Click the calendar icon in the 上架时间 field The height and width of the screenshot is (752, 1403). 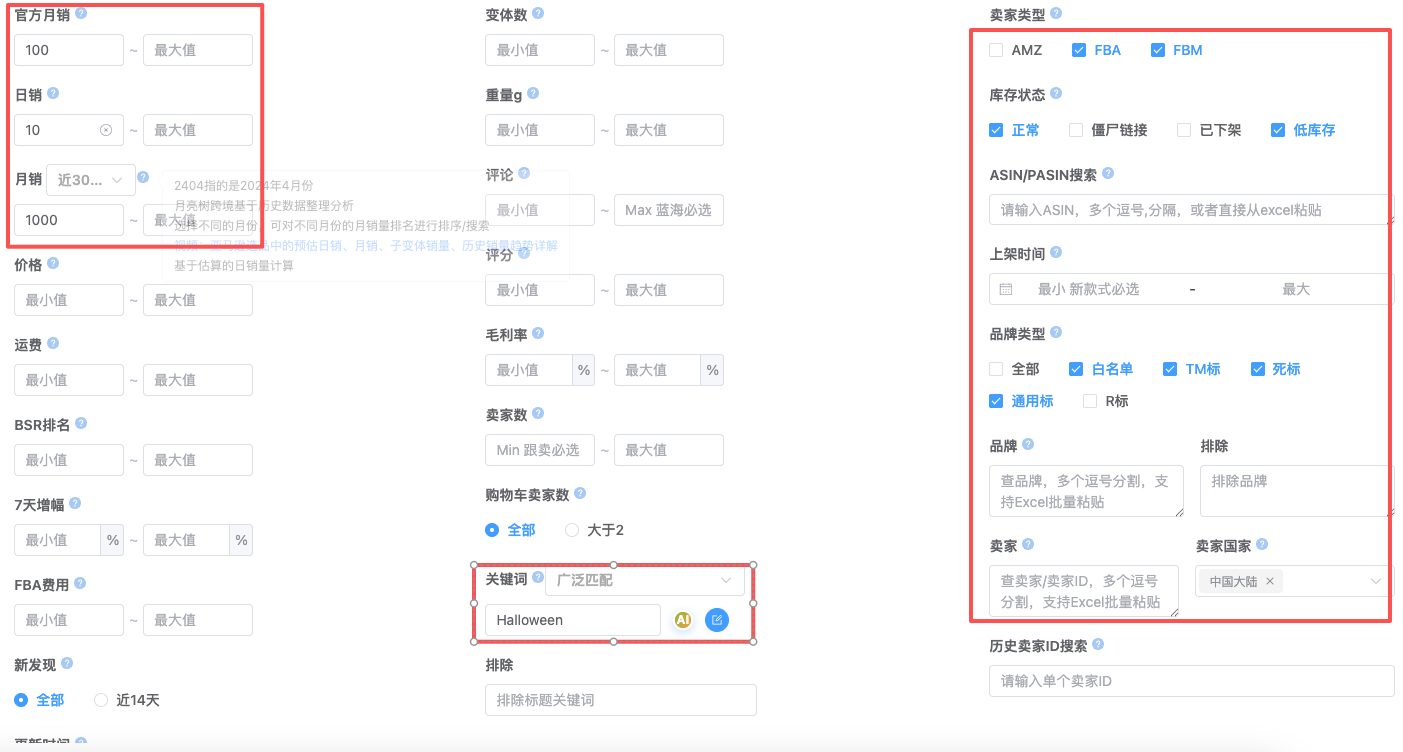1006,289
